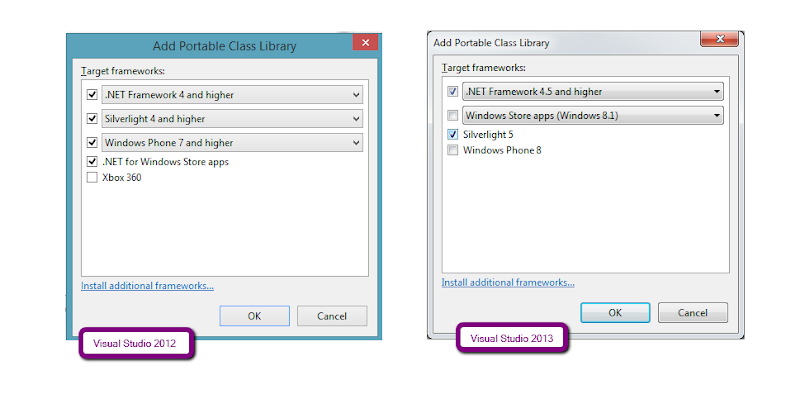Toggle .NET Framework 4.5 and higher checkbox
Image resolution: width=800 pixels, height=413 pixels.
click(x=453, y=91)
